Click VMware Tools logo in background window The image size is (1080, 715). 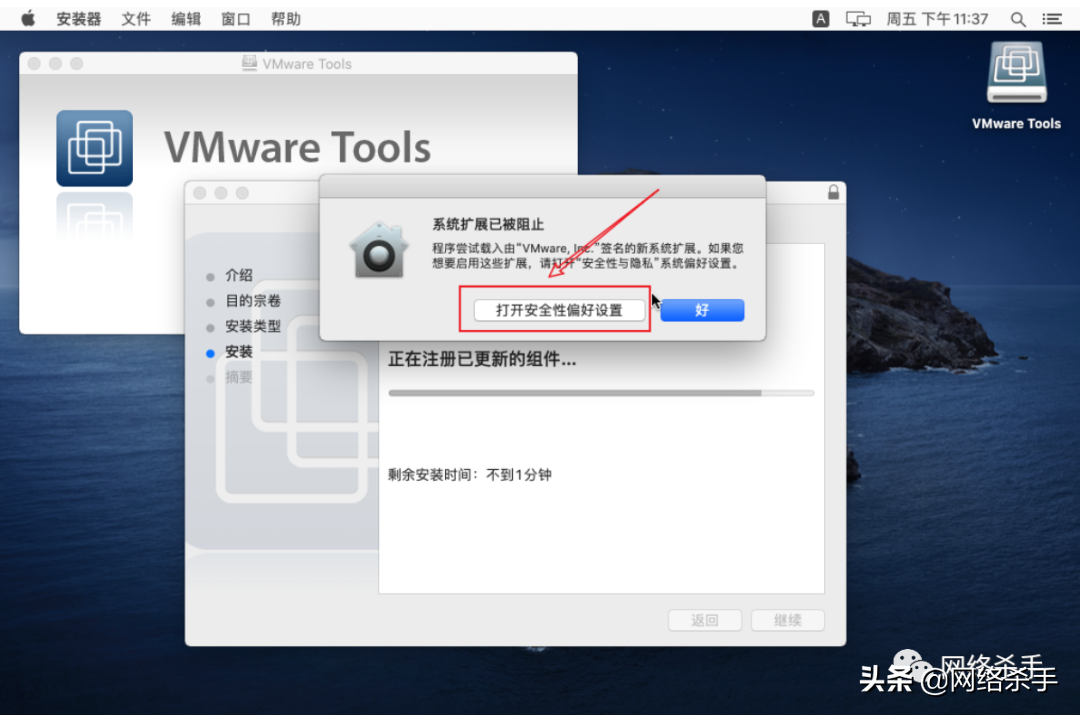pyautogui.click(x=94, y=148)
